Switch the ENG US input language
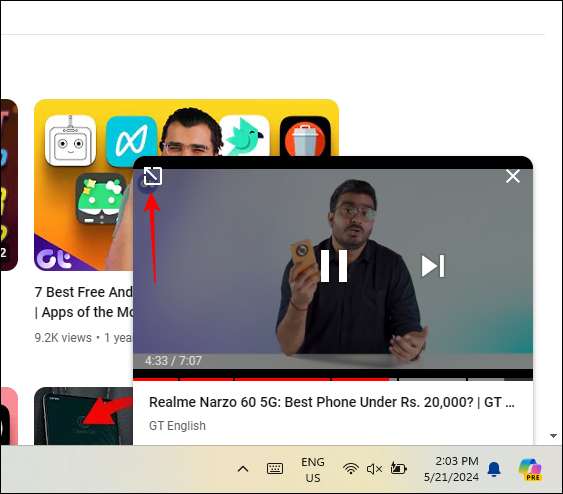This screenshot has width=563, height=494. [313, 470]
